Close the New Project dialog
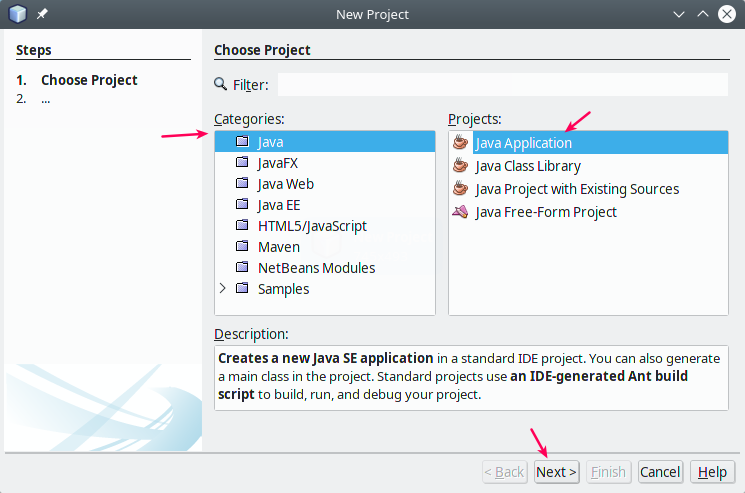745x493 pixels. [x=726, y=14]
